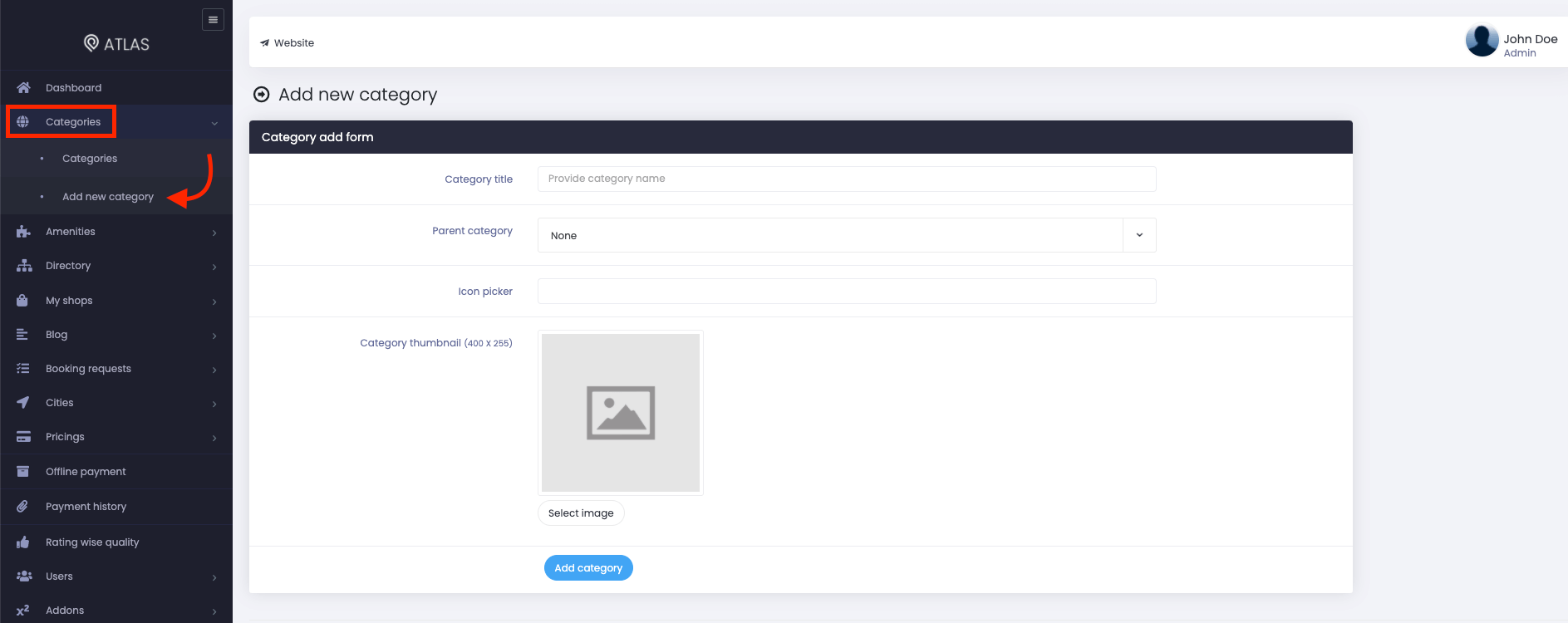Expand the Users submenu arrow

(214, 577)
